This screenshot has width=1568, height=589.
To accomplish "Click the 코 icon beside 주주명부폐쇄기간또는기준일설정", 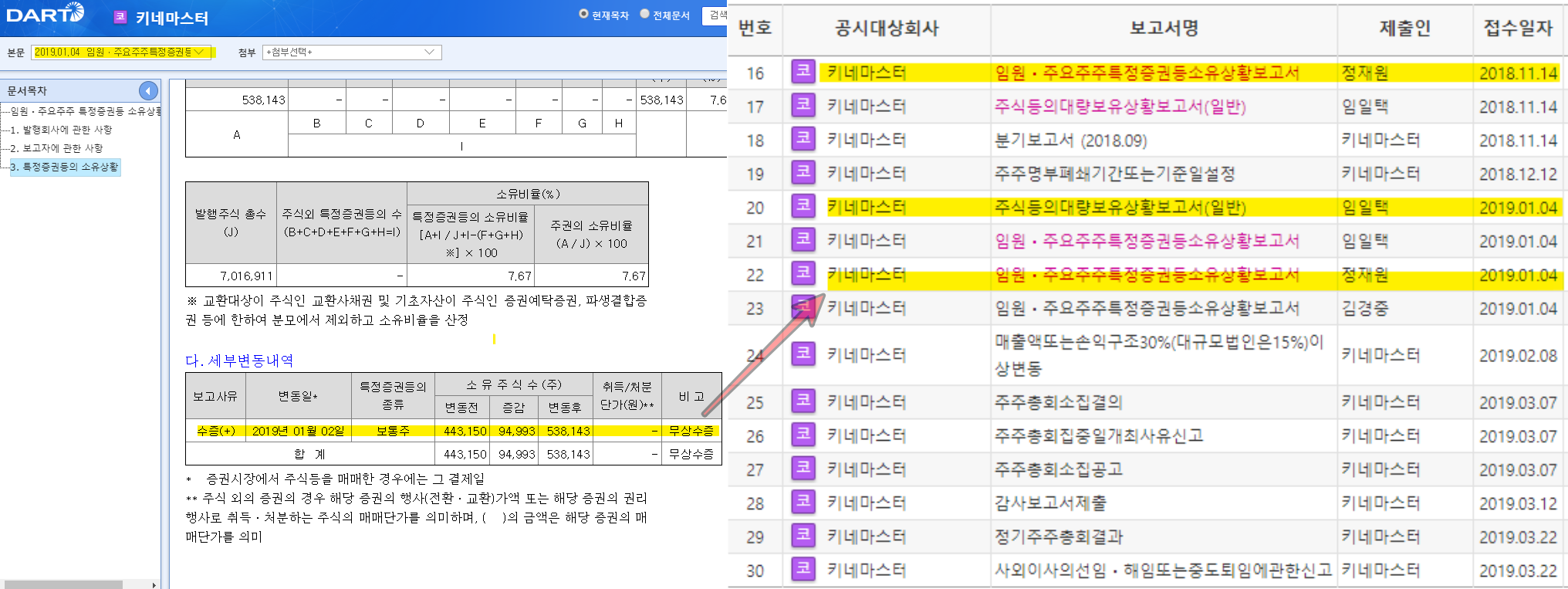I will point(803,173).
